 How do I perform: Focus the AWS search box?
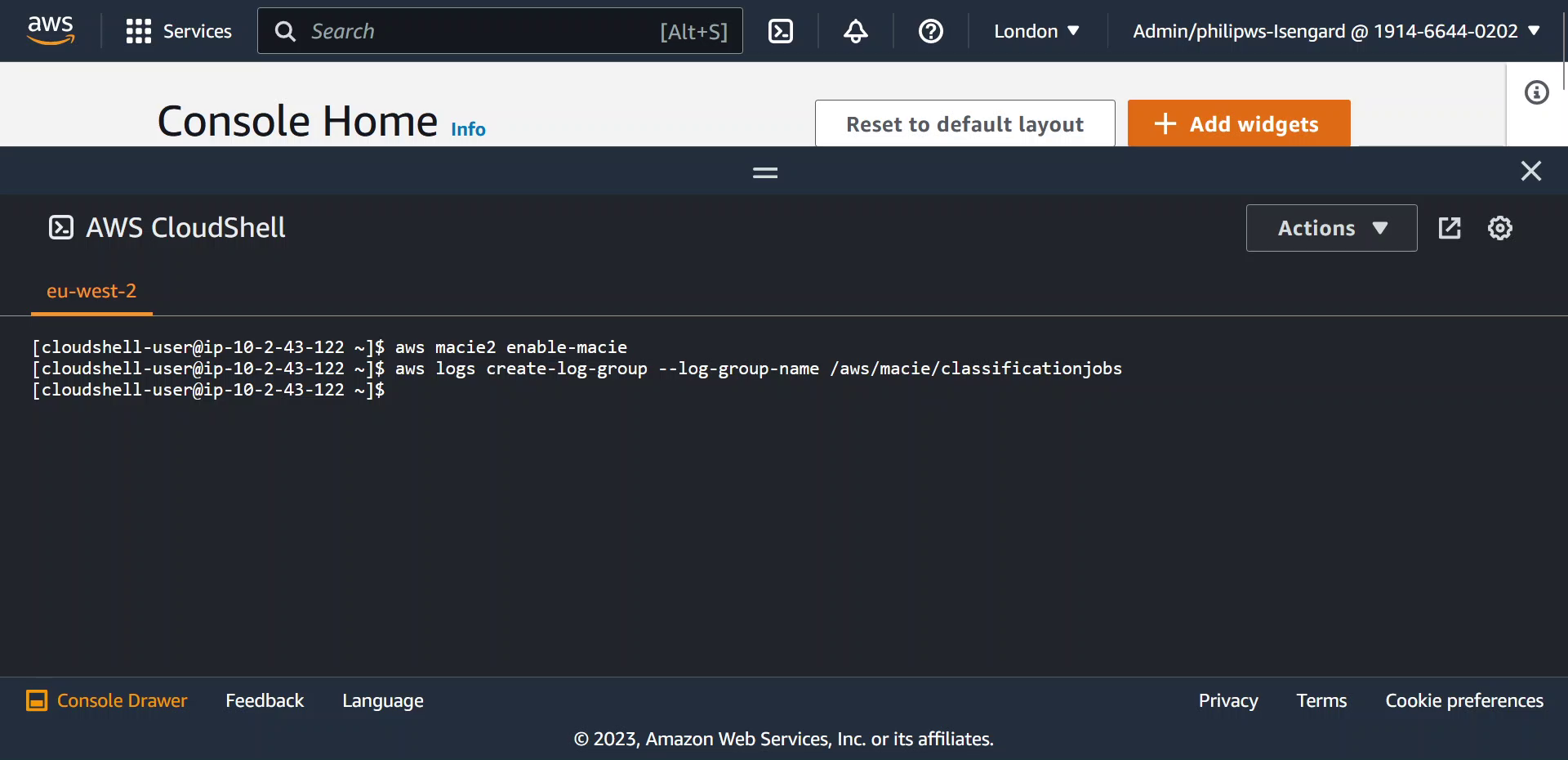500,31
